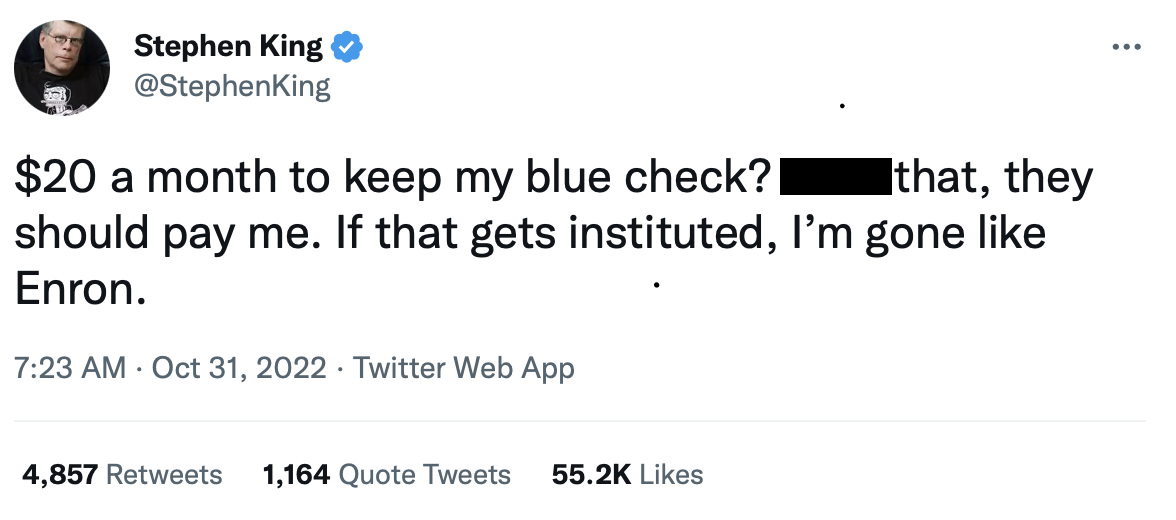Click the words "that, they" after the redaction

tap(994, 179)
